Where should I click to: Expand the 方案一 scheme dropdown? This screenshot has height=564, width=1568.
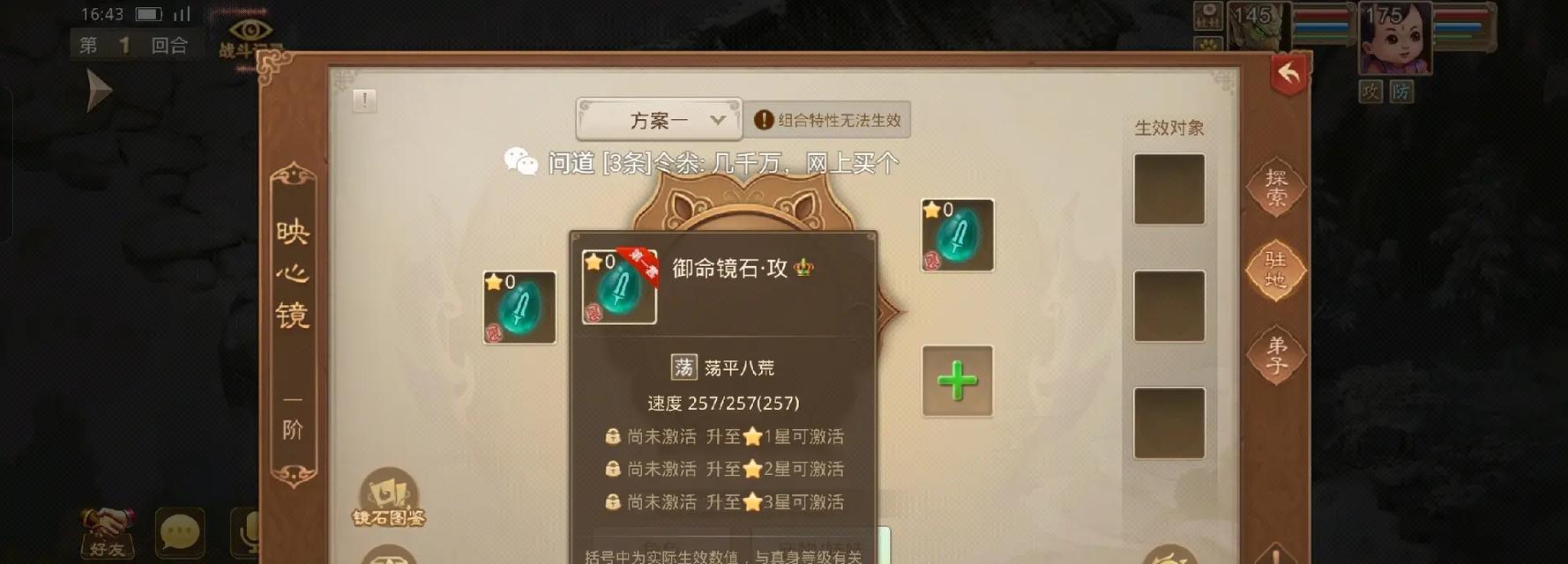[659, 120]
